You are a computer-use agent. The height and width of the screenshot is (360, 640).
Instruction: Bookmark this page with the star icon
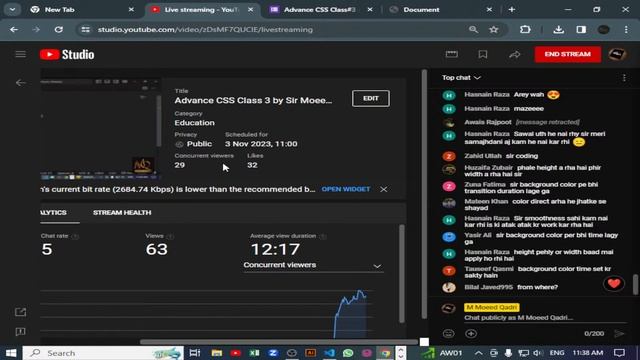tap(494, 29)
